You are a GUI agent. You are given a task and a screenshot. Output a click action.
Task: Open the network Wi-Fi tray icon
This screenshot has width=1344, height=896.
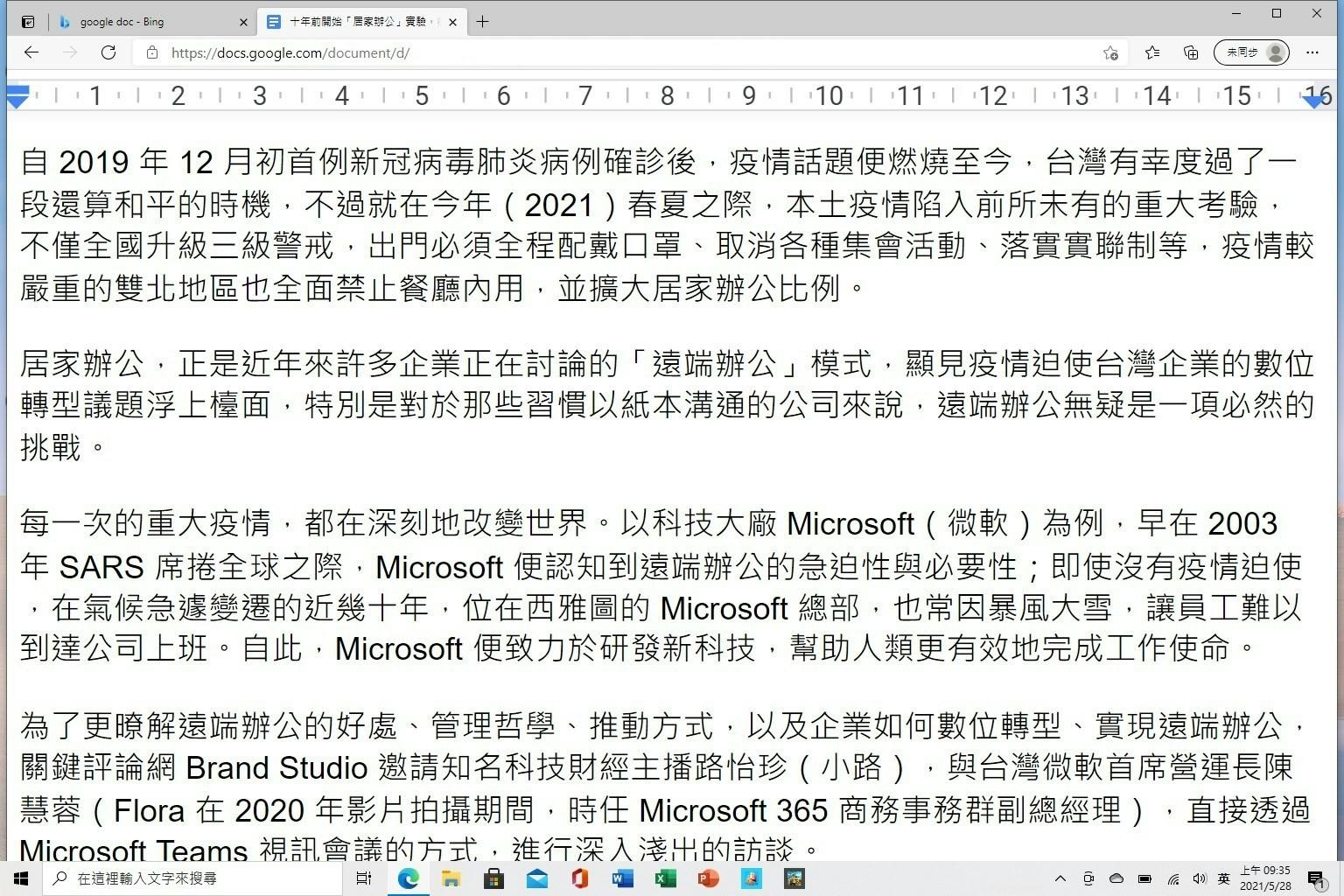point(1173,878)
